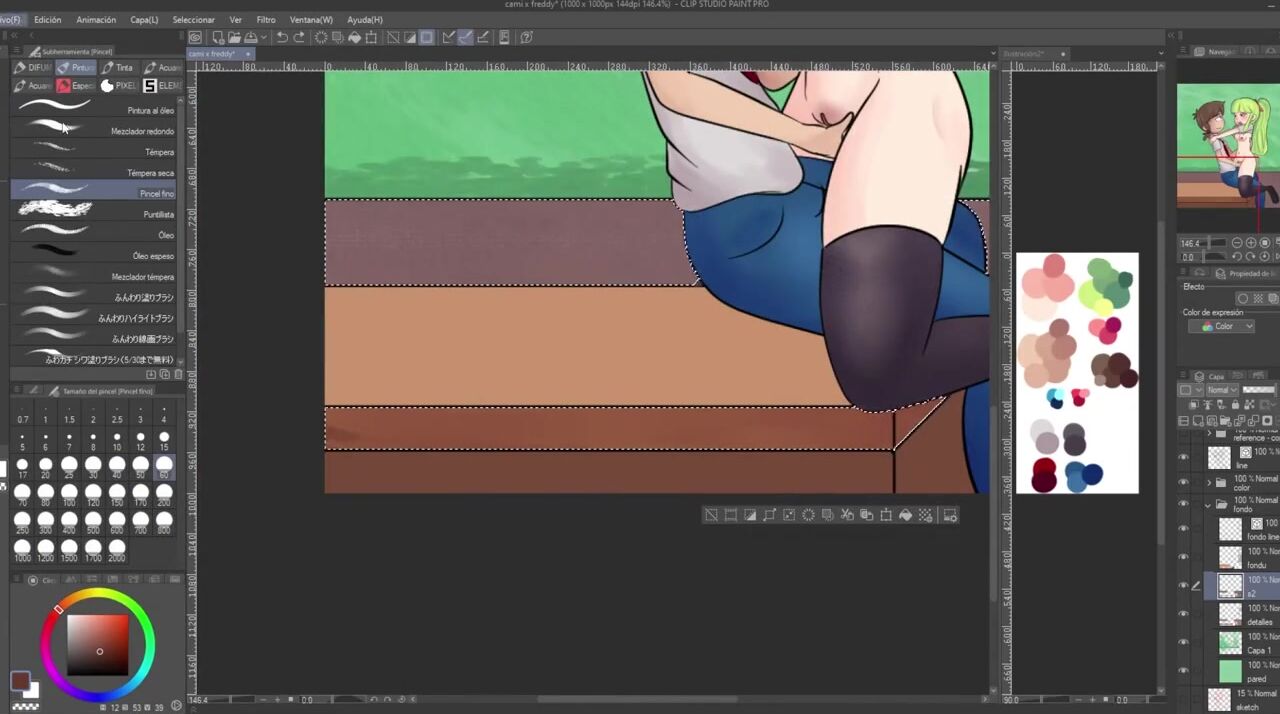Hide the pared layer

pyautogui.click(x=1184, y=670)
